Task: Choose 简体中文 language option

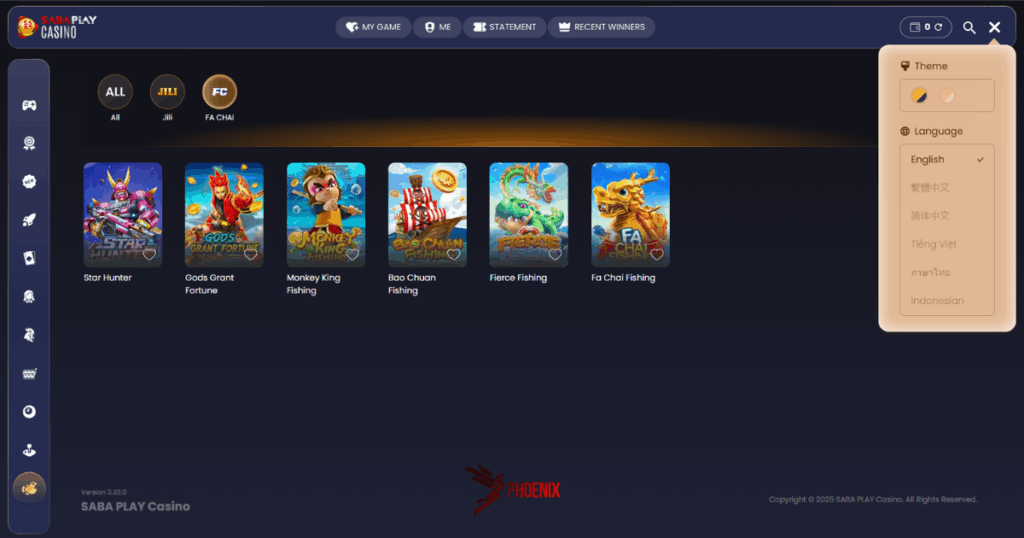Action: click(x=947, y=215)
